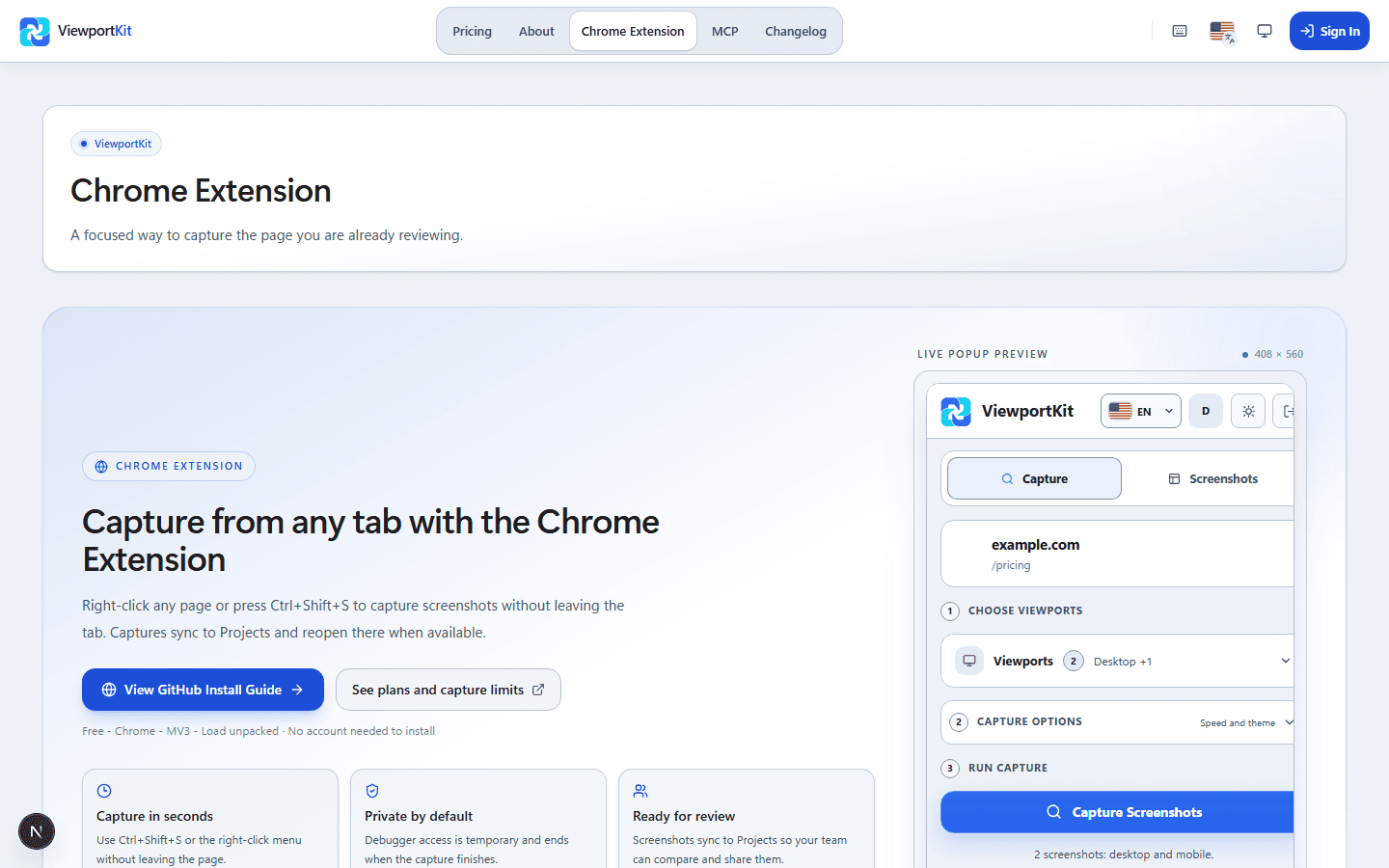The width and height of the screenshot is (1389, 868).
Task: Click the desktop monitor icon beside Viewports
Action: click(969, 661)
